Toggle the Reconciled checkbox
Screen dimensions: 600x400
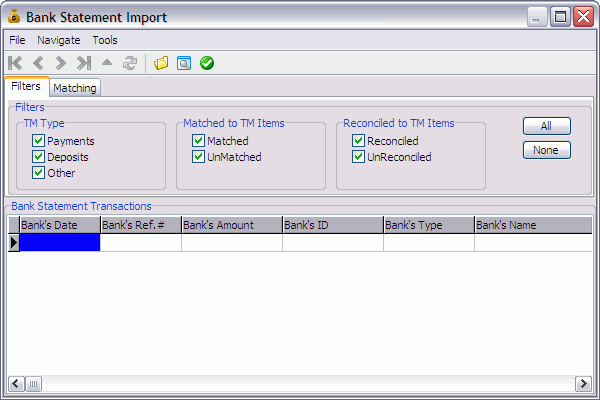pos(358,141)
